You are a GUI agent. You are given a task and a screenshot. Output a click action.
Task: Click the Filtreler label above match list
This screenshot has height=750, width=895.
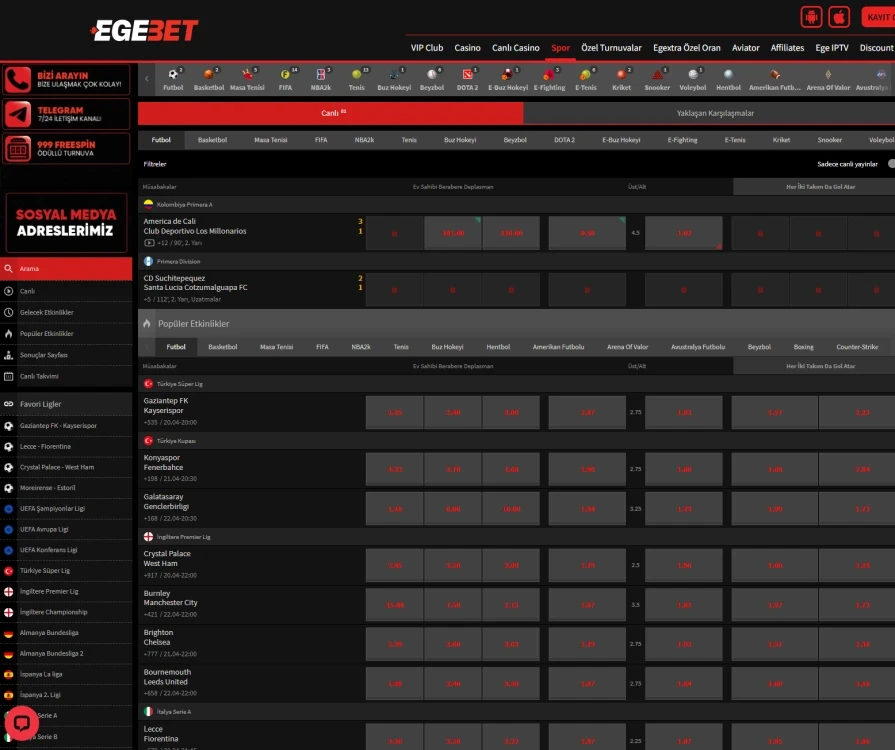point(155,164)
